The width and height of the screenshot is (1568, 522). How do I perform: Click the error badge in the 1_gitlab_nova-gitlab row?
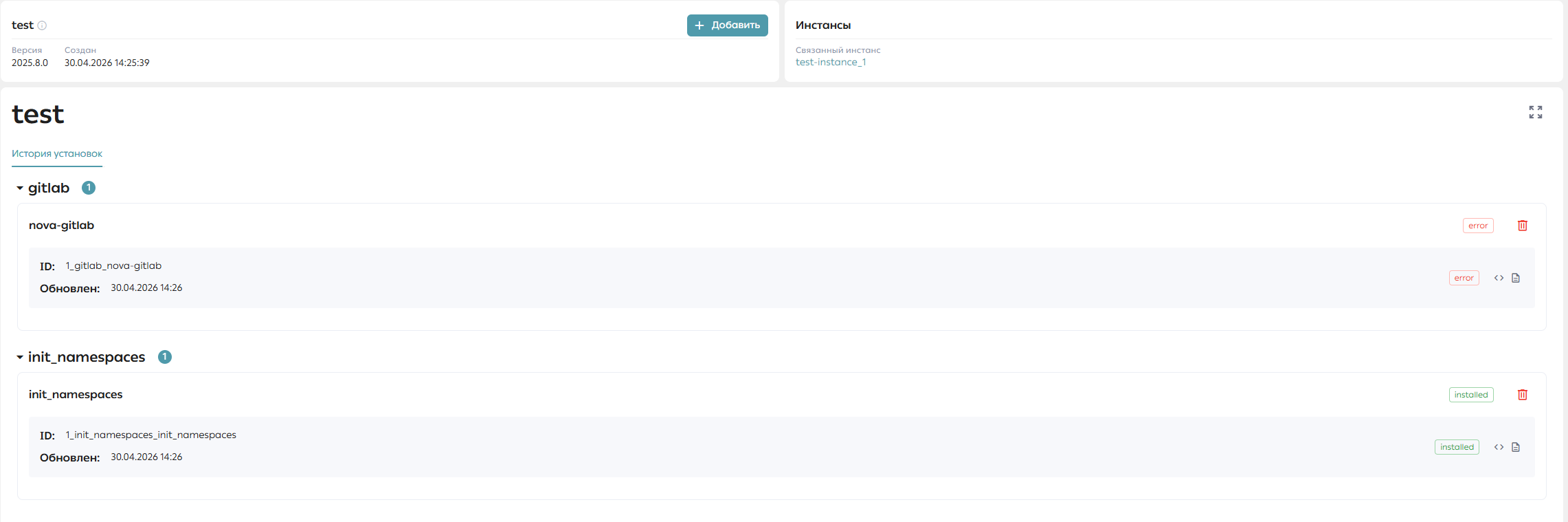coord(1464,278)
